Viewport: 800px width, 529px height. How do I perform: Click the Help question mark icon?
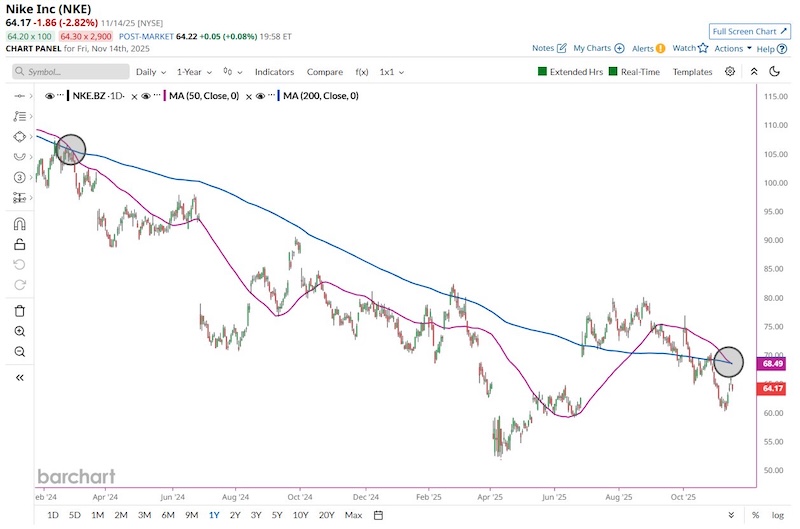(782, 49)
